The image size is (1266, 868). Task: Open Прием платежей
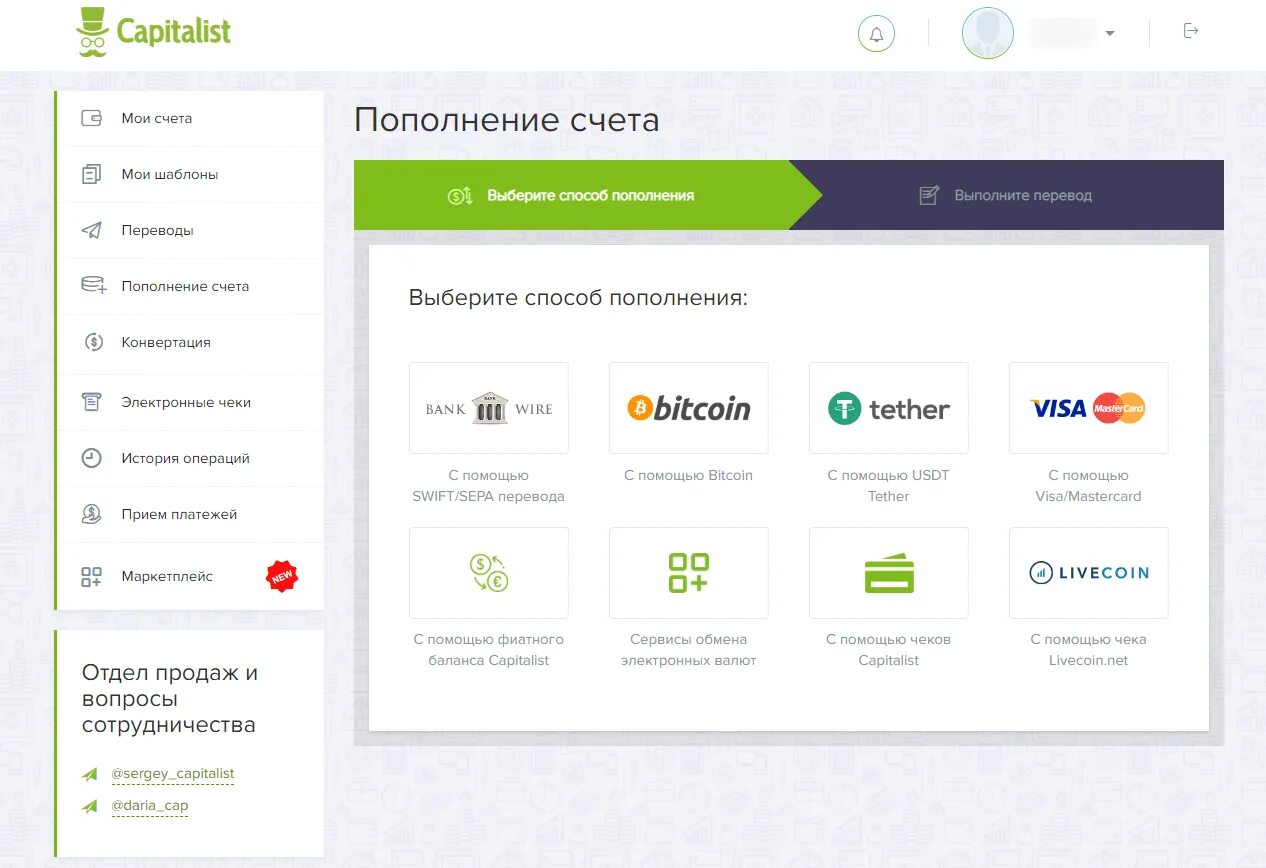[191, 514]
